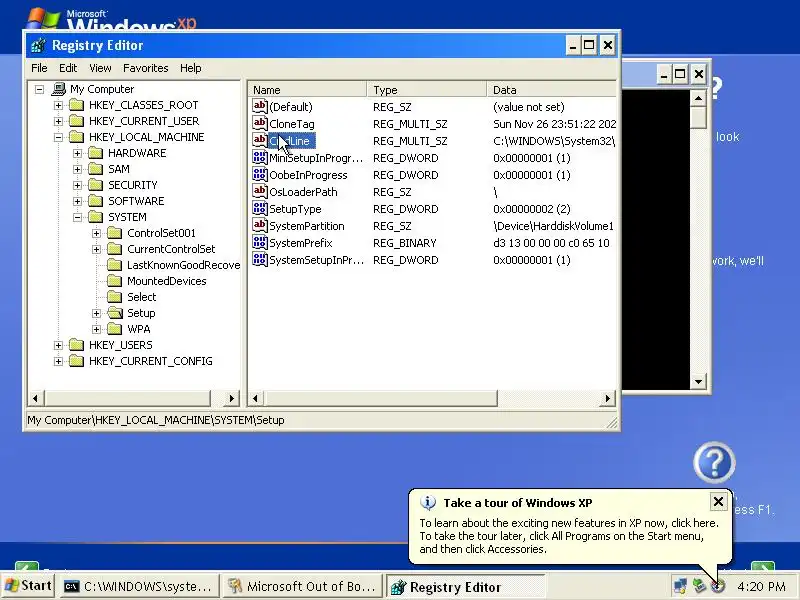This screenshot has width=800, height=600.
Task: Open the View menu
Action: (x=100, y=68)
